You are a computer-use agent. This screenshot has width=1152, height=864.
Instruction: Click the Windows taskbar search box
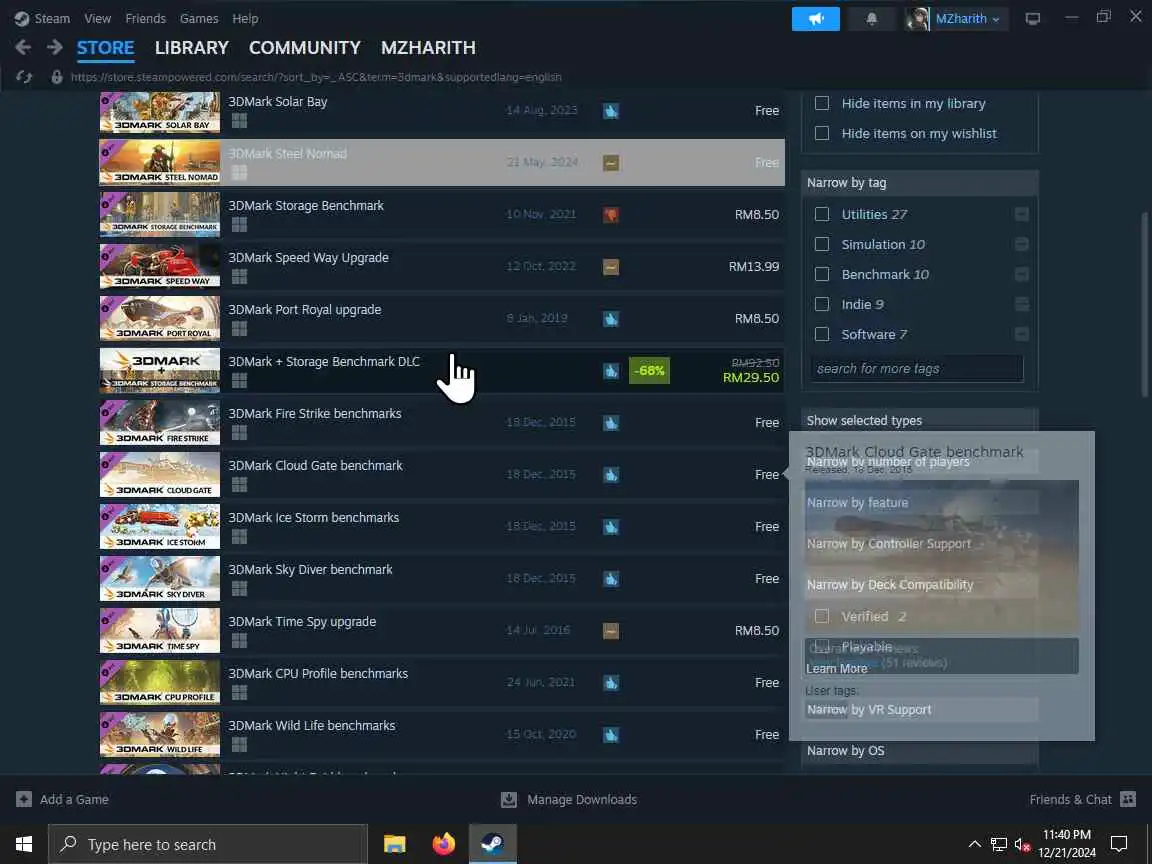[x=208, y=844]
